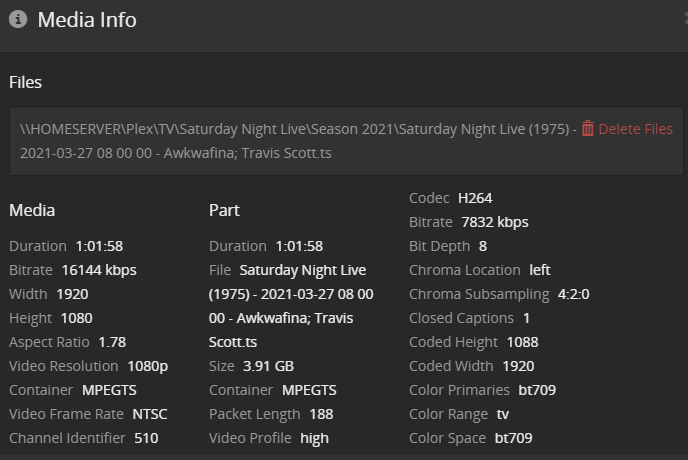Close the Media Info dialog
Screen dimensions: 688x460
click(683, 15)
